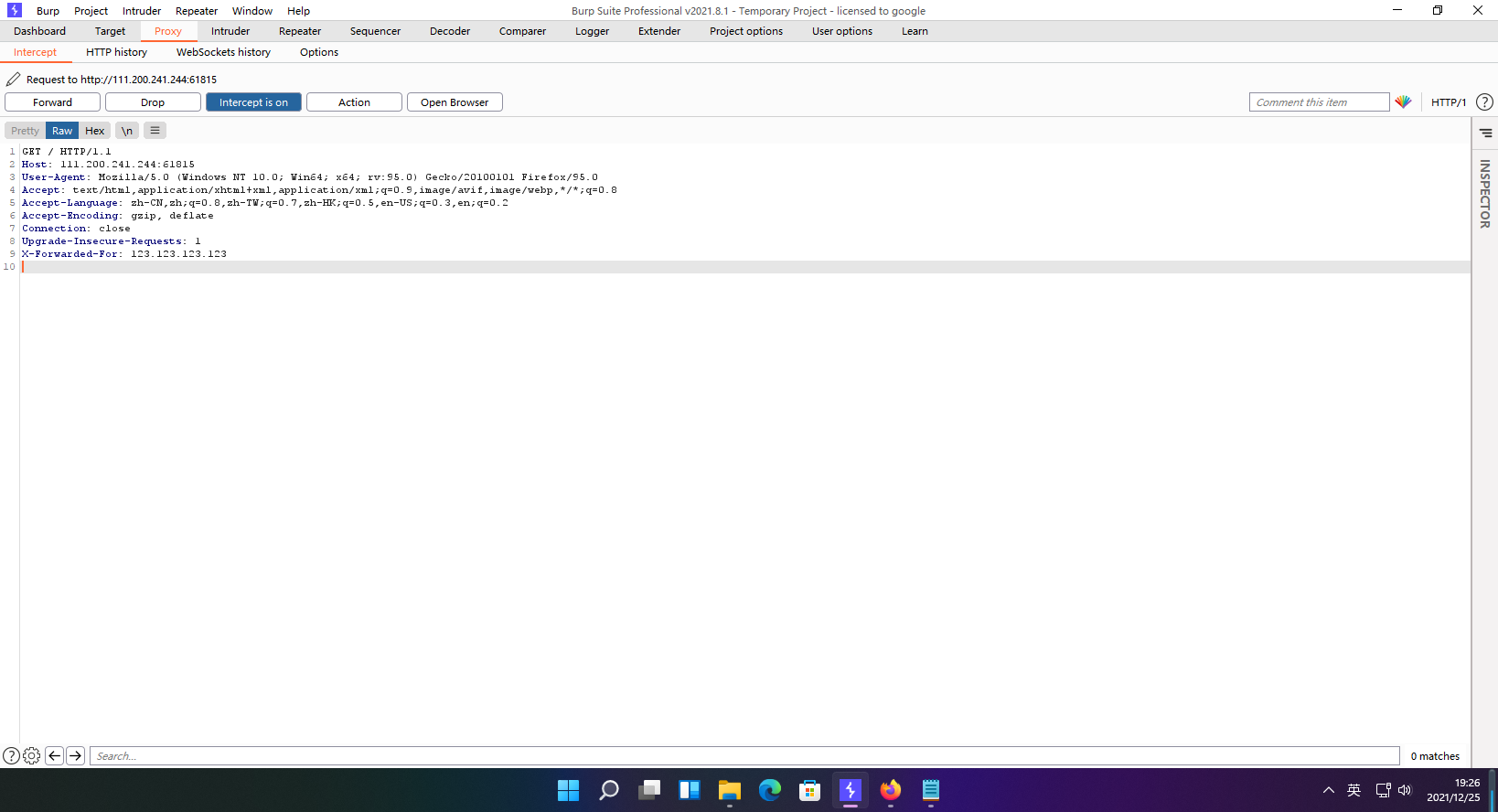Click Open Browser button
Screen dimensions: 1498x812
[455, 102]
